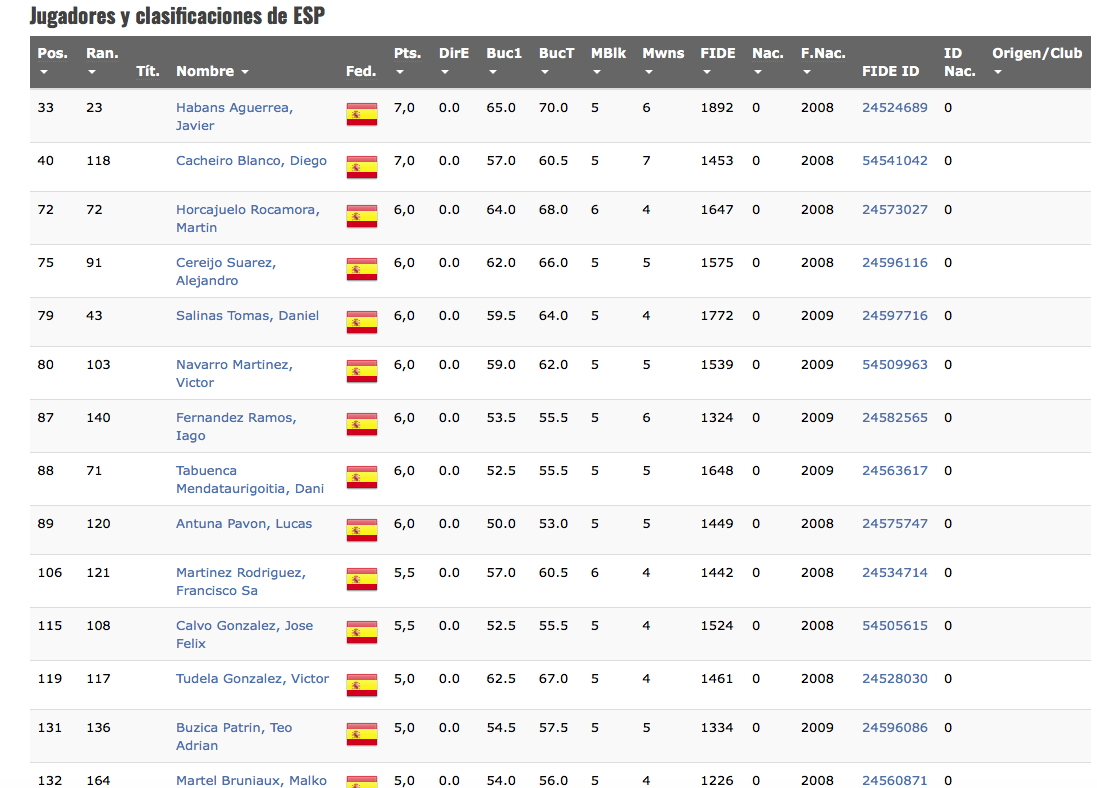This screenshot has height=788, width=1097.
Task: Click the flag icon for Tudela Gonzalez, Victor
Action: tap(361, 685)
